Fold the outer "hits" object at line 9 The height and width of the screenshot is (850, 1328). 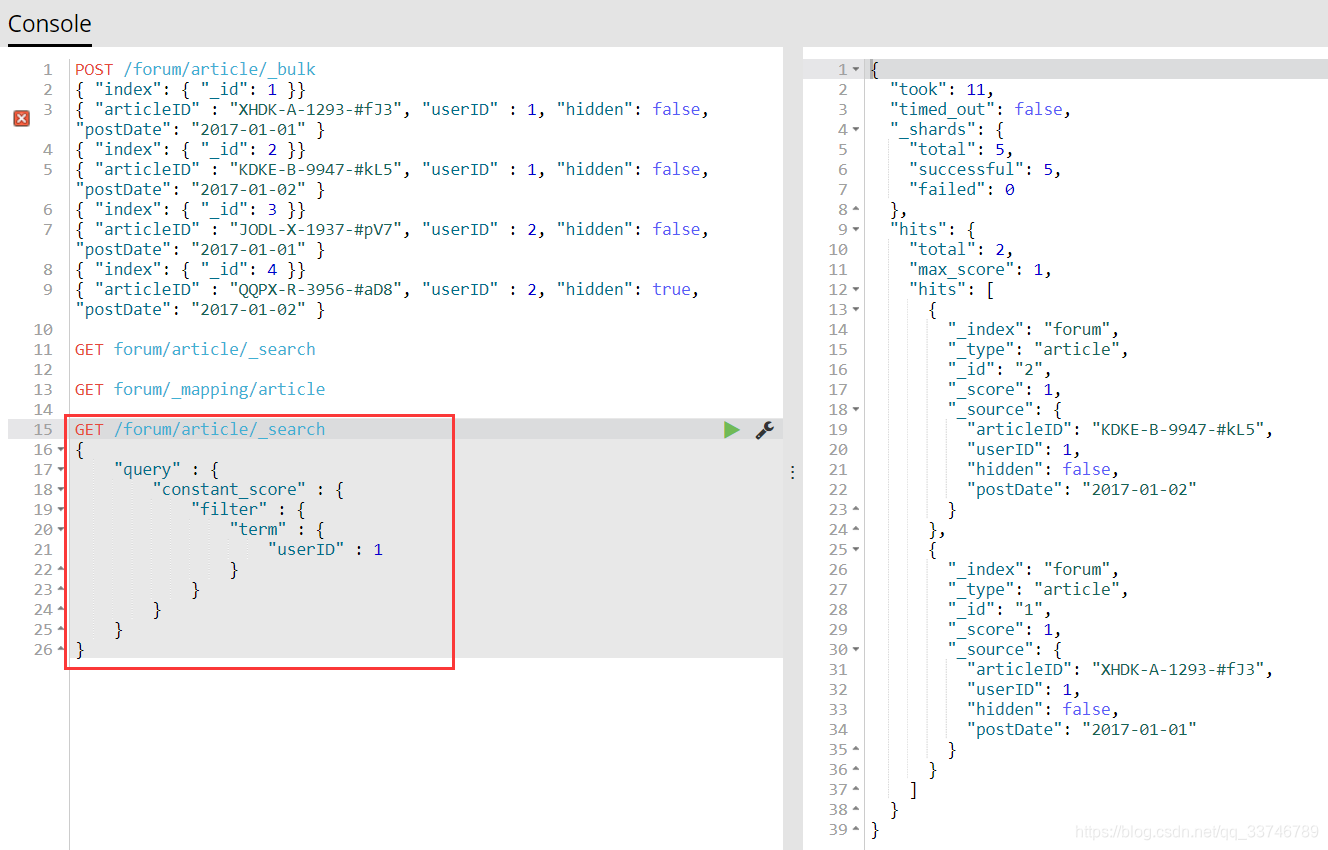point(856,230)
